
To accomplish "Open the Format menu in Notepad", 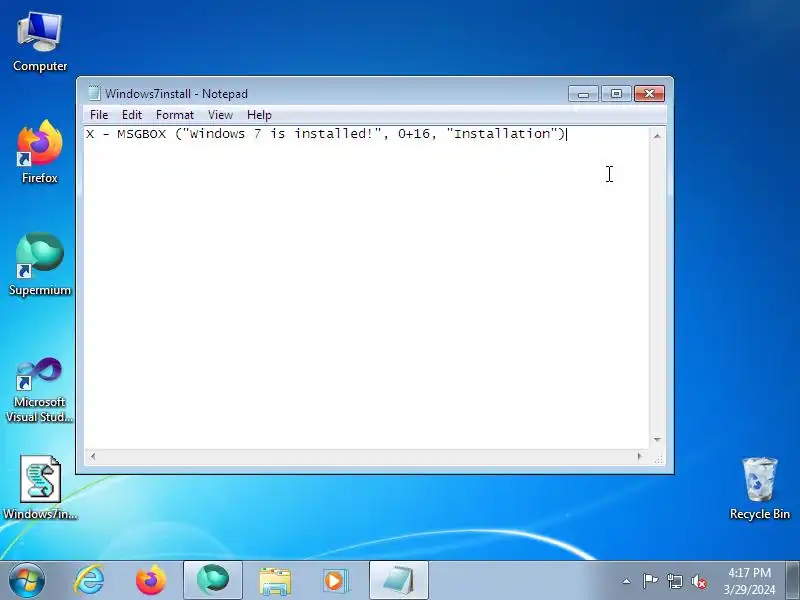I will [175, 115].
